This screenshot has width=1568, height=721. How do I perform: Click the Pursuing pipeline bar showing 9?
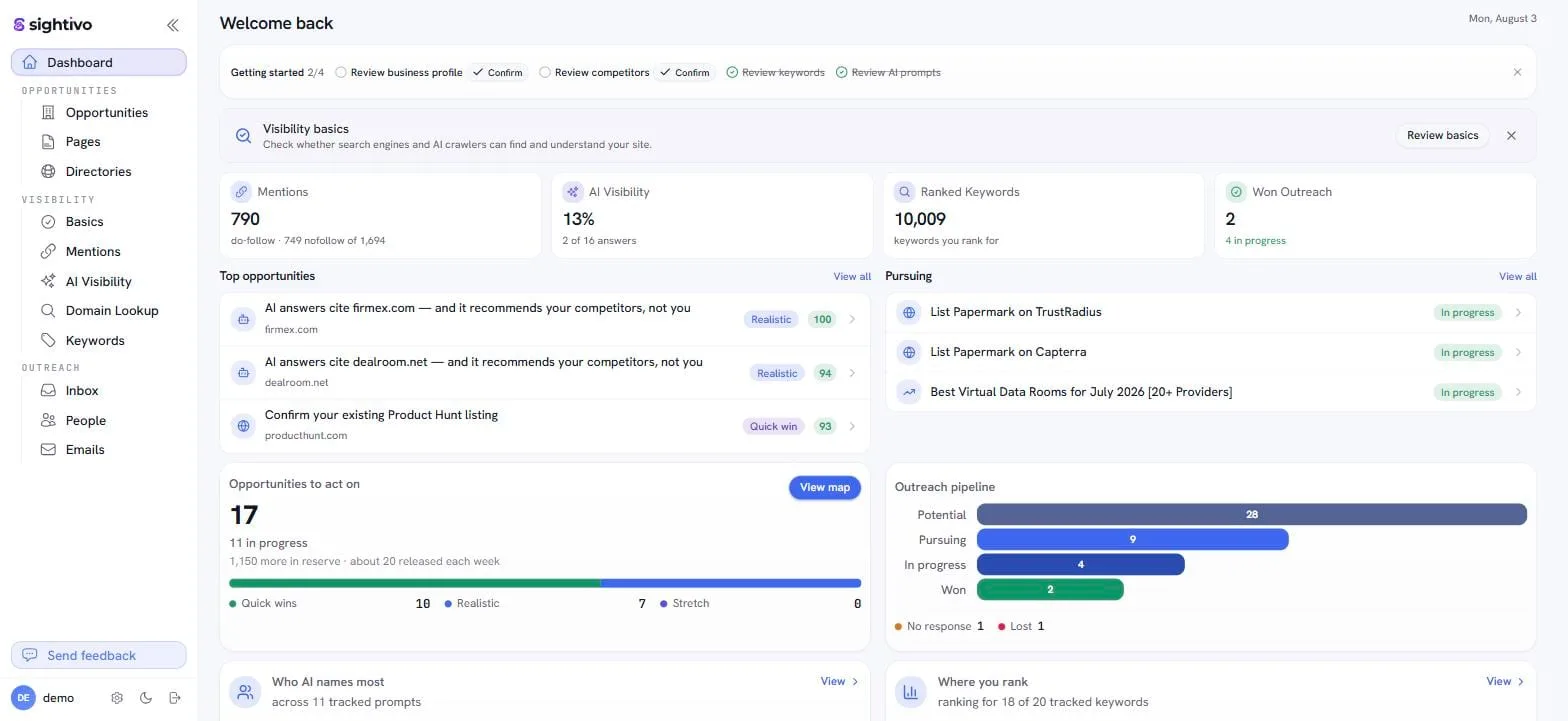1133,539
